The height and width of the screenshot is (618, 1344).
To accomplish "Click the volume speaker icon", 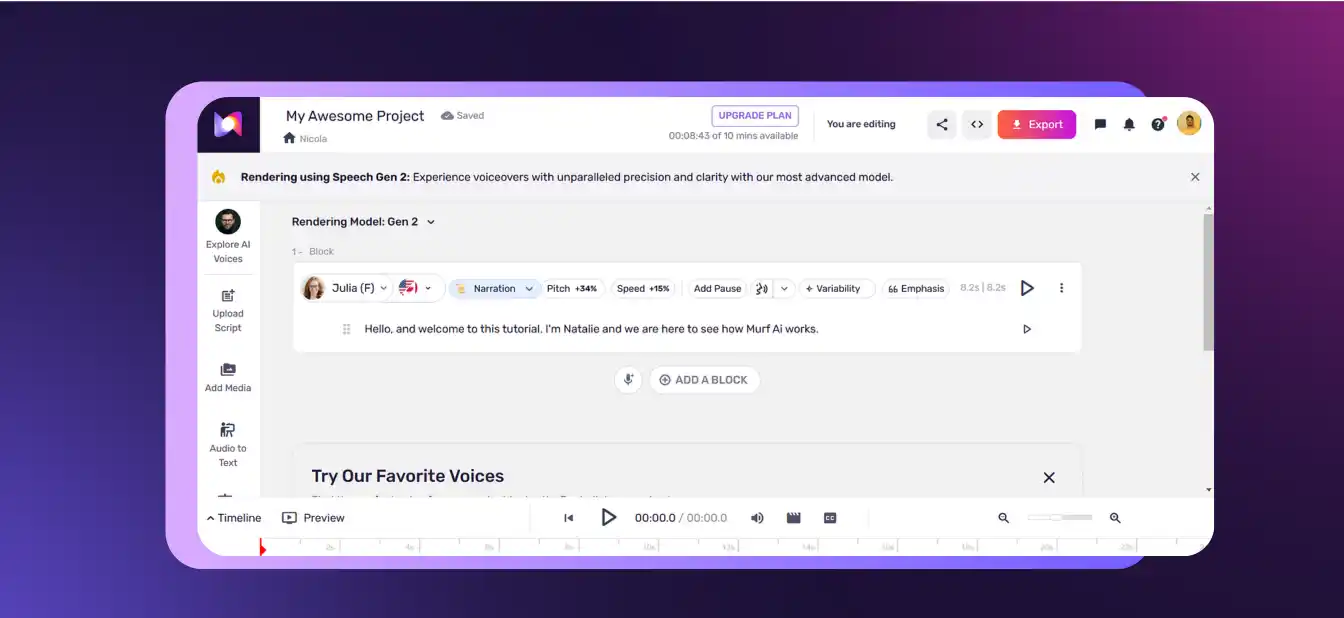I will click(x=757, y=518).
